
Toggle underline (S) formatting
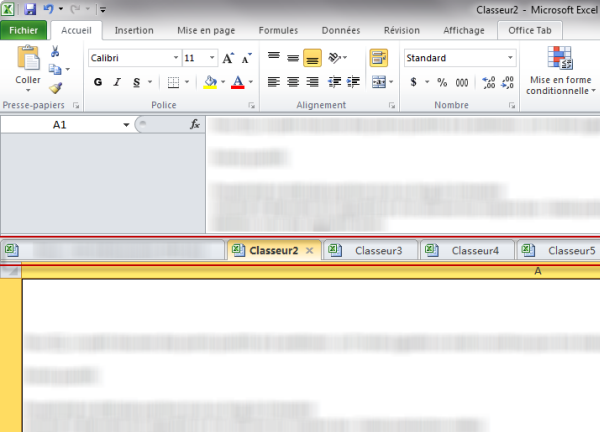point(136,82)
